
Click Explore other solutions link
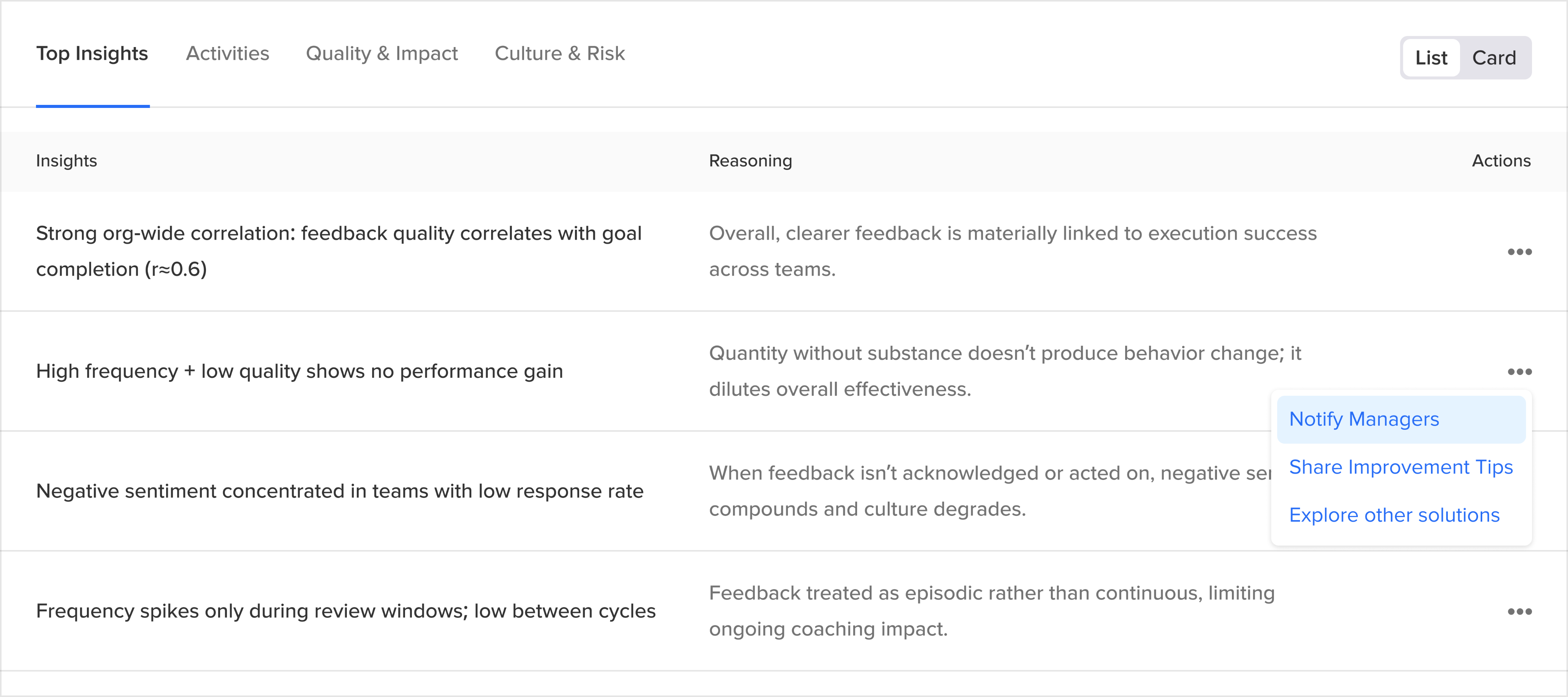pos(1394,516)
